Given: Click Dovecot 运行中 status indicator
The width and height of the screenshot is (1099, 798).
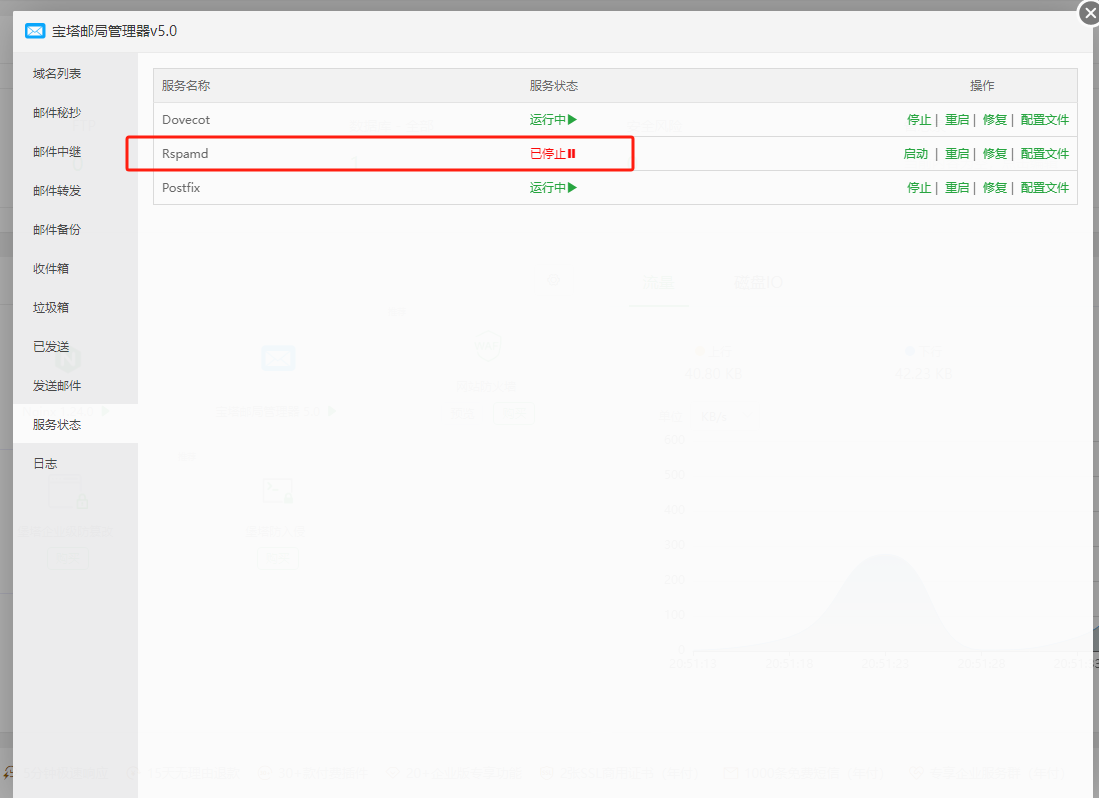Looking at the screenshot, I should 553,120.
